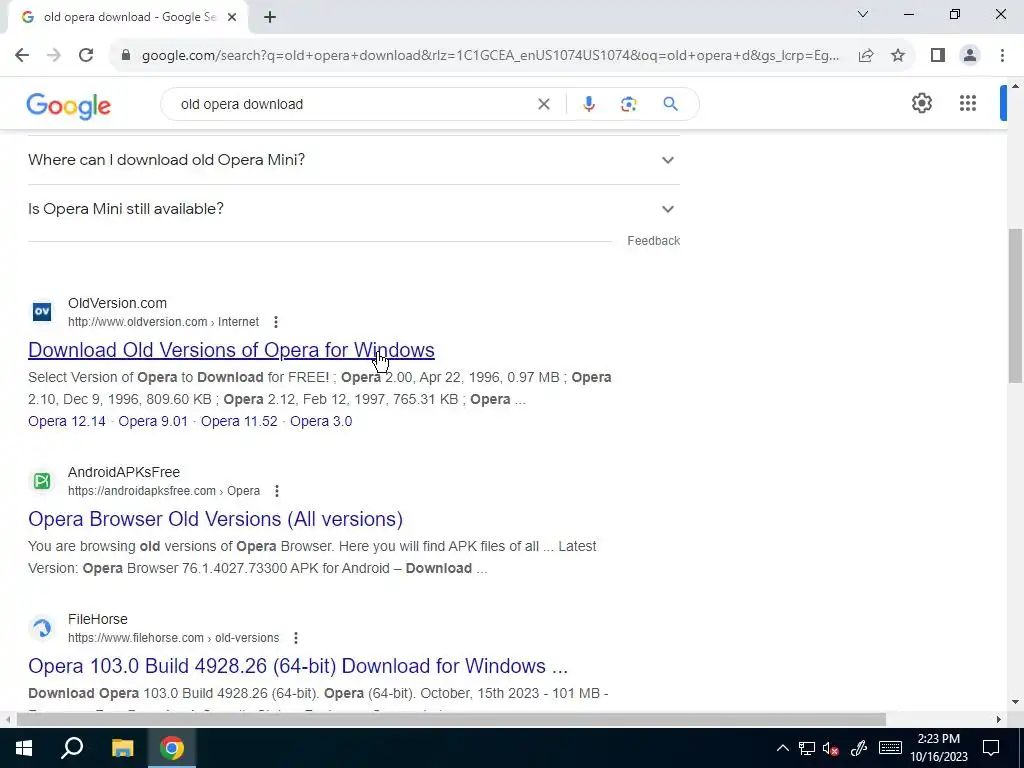Bookmark this page with star icon
This screenshot has width=1024, height=768.
(x=898, y=56)
